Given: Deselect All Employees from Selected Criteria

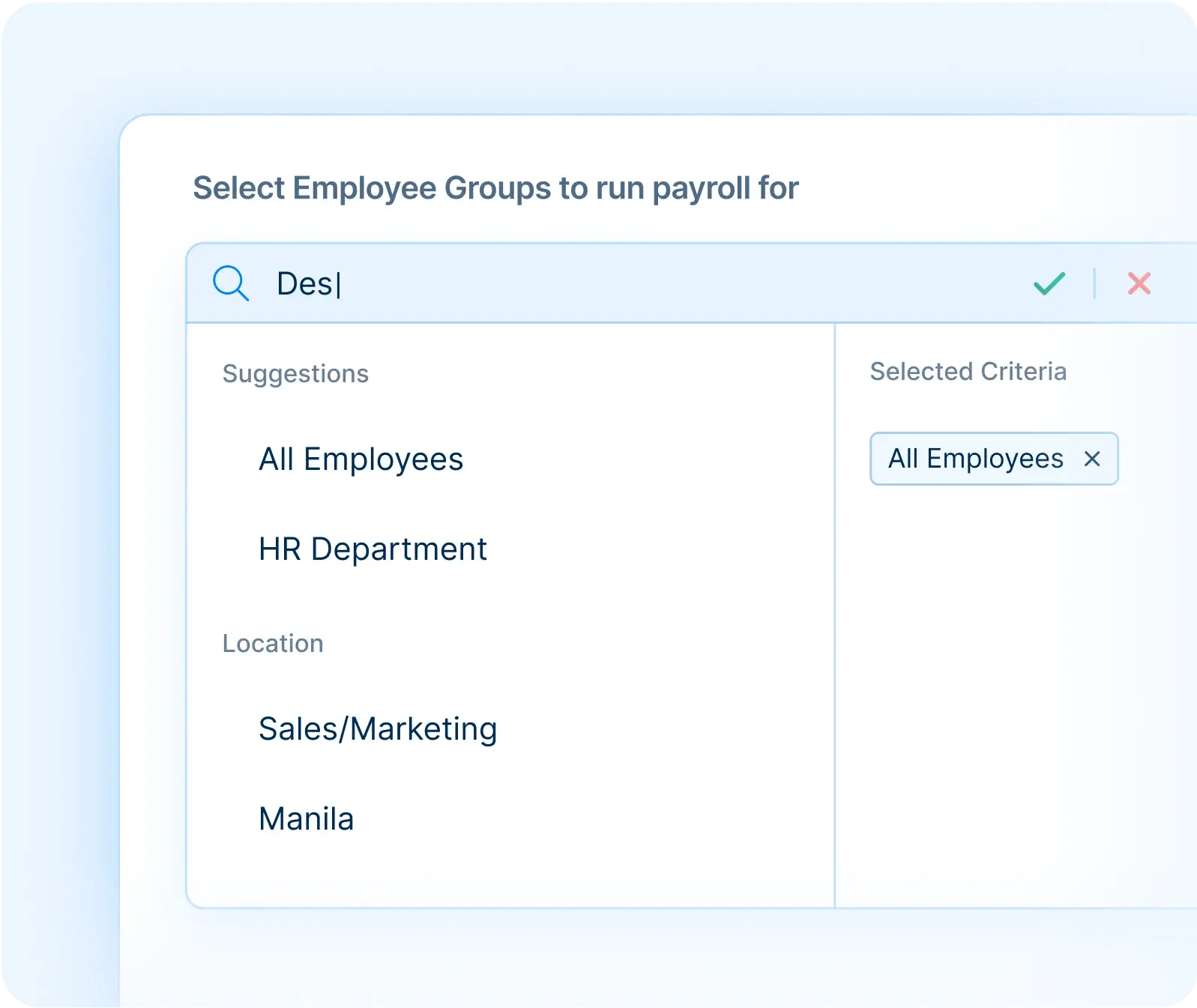Looking at the screenshot, I should pos(1095,459).
